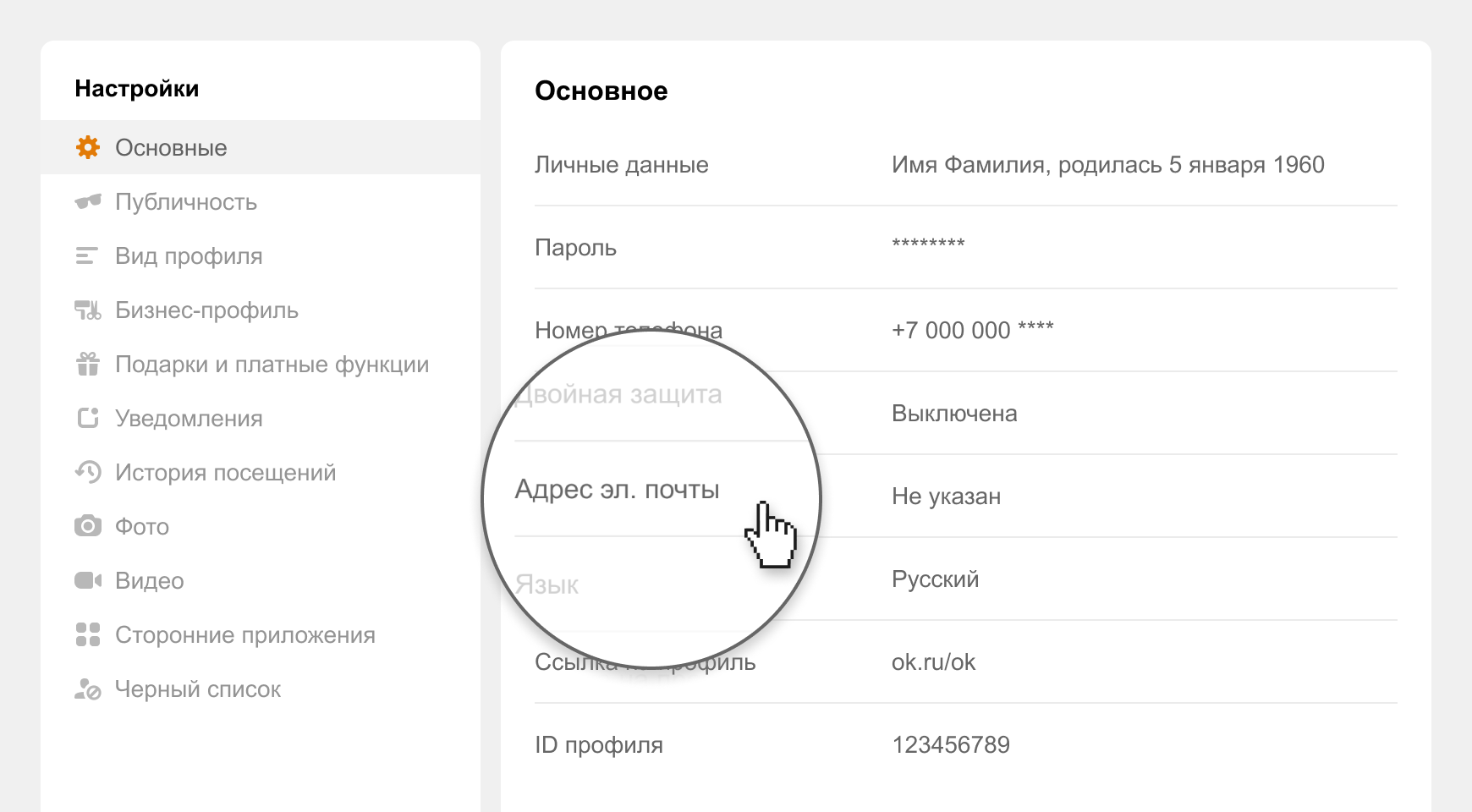This screenshot has width=1472, height=812.
Task: Click the four-squares Сторонние приложения icon
Action: coord(88,634)
